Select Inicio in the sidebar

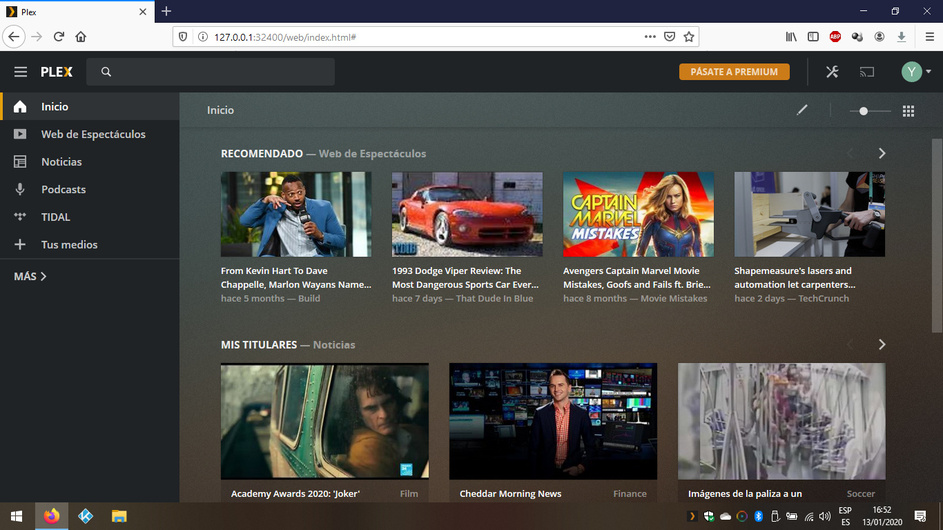tap(90, 106)
